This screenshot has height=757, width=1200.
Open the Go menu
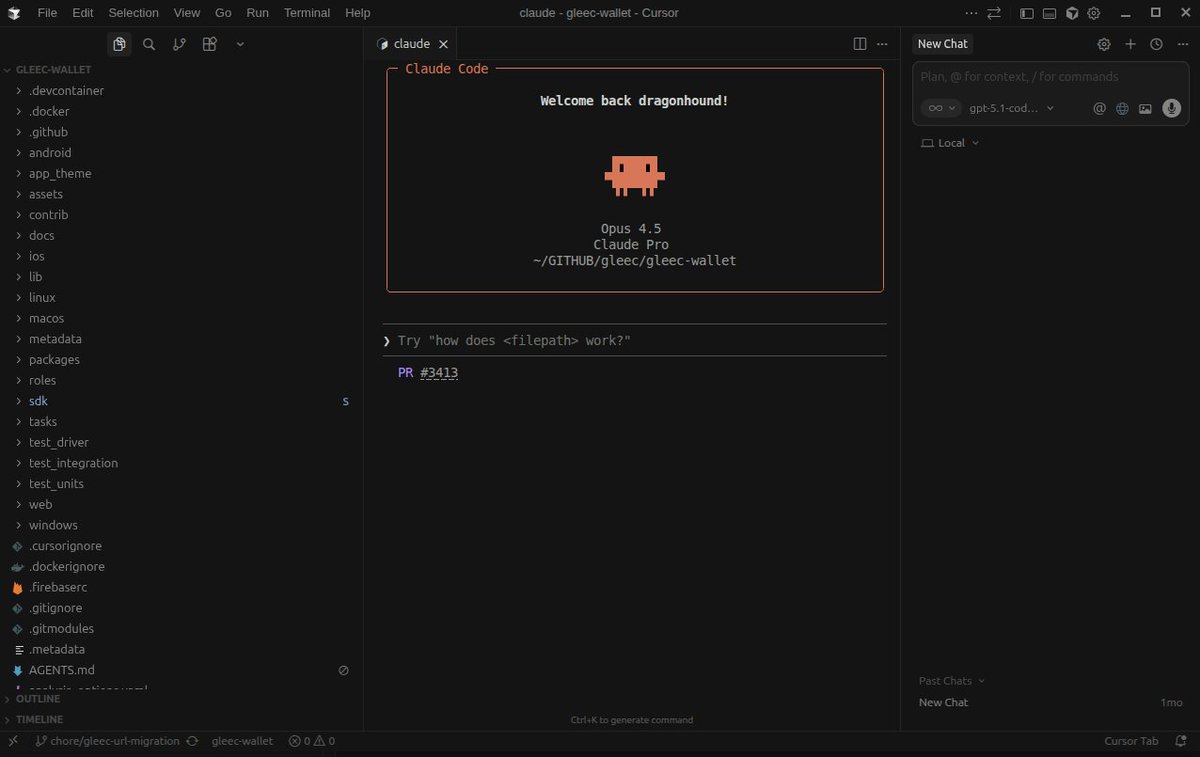pyautogui.click(x=223, y=13)
